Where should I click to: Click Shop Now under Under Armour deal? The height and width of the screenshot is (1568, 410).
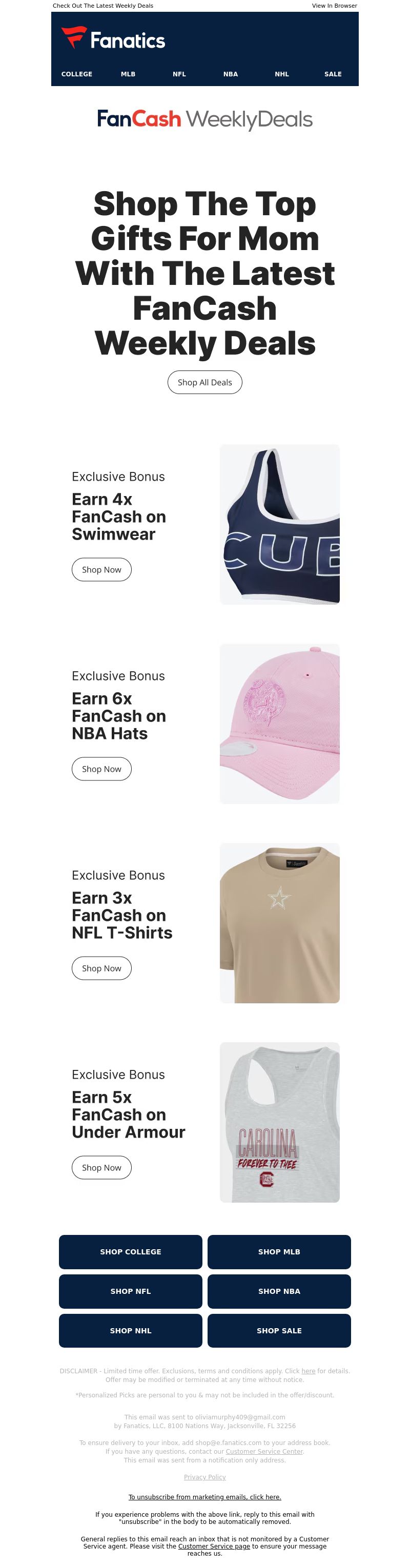click(x=102, y=1167)
